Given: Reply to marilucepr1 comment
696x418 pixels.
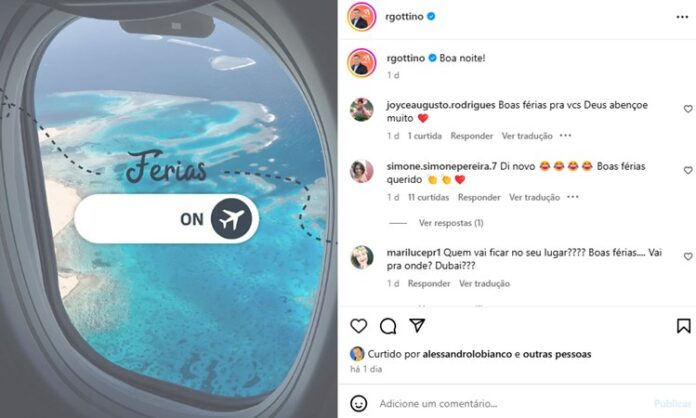Looking at the screenshot, I should coord(429,284).
